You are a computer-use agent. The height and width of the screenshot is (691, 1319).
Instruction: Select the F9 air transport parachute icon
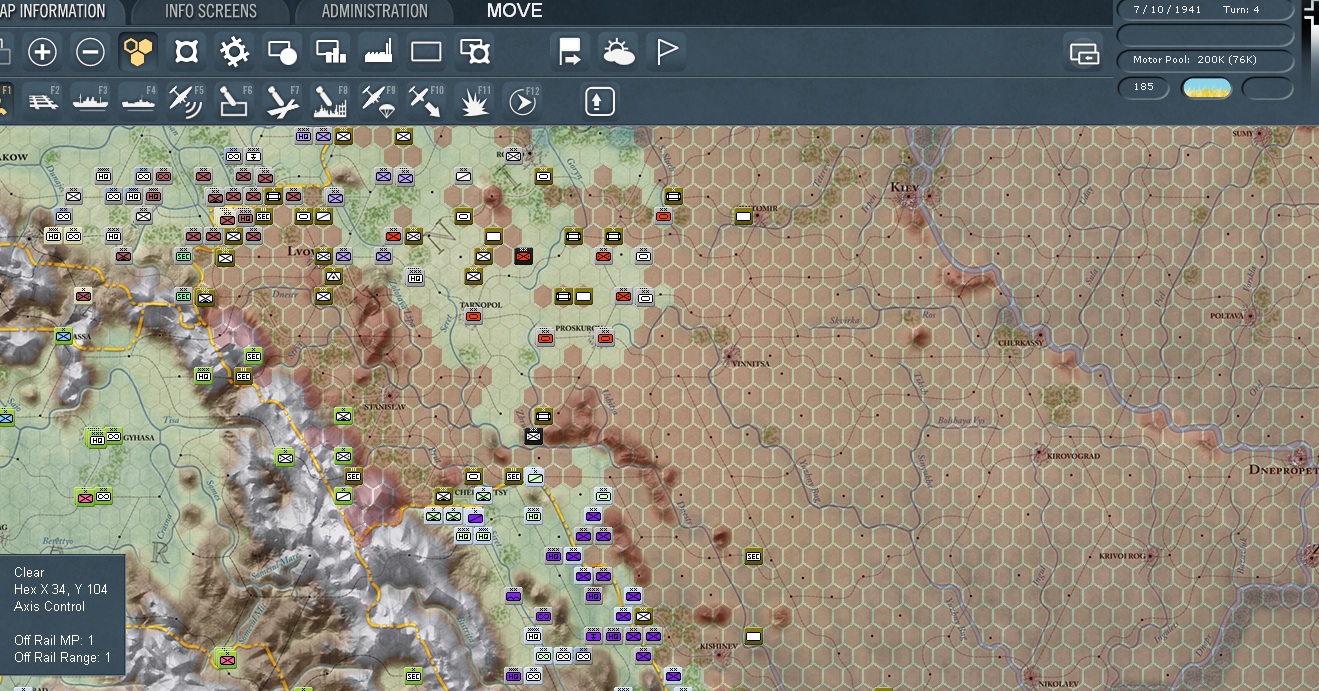point(378,101)
